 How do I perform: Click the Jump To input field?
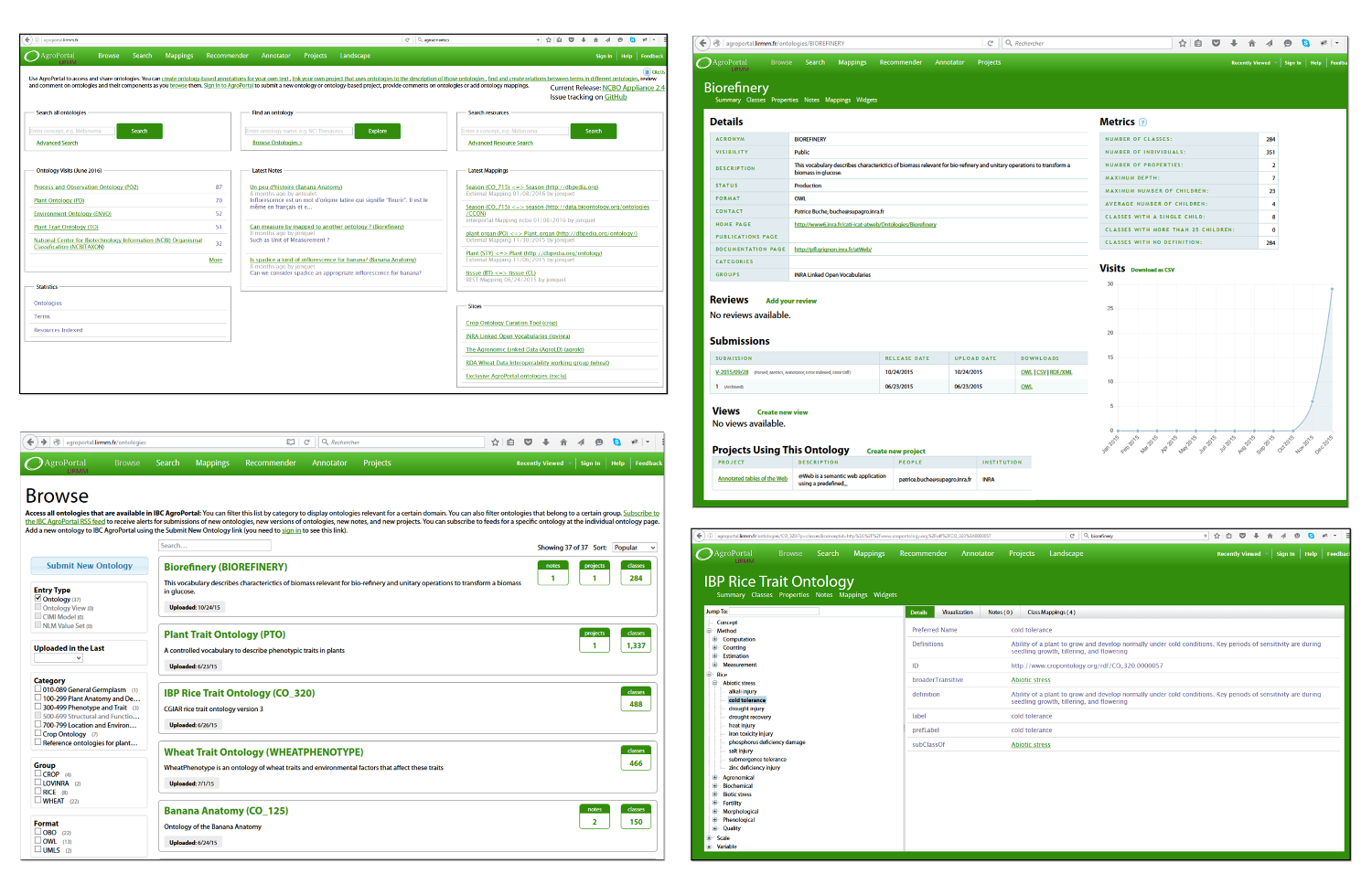coord(774,612)
